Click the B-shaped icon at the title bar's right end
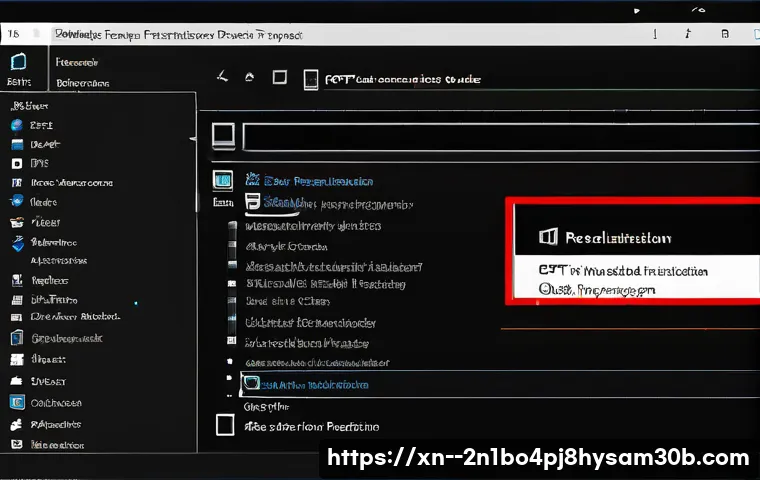760x480 pixels. pos(725,34)
